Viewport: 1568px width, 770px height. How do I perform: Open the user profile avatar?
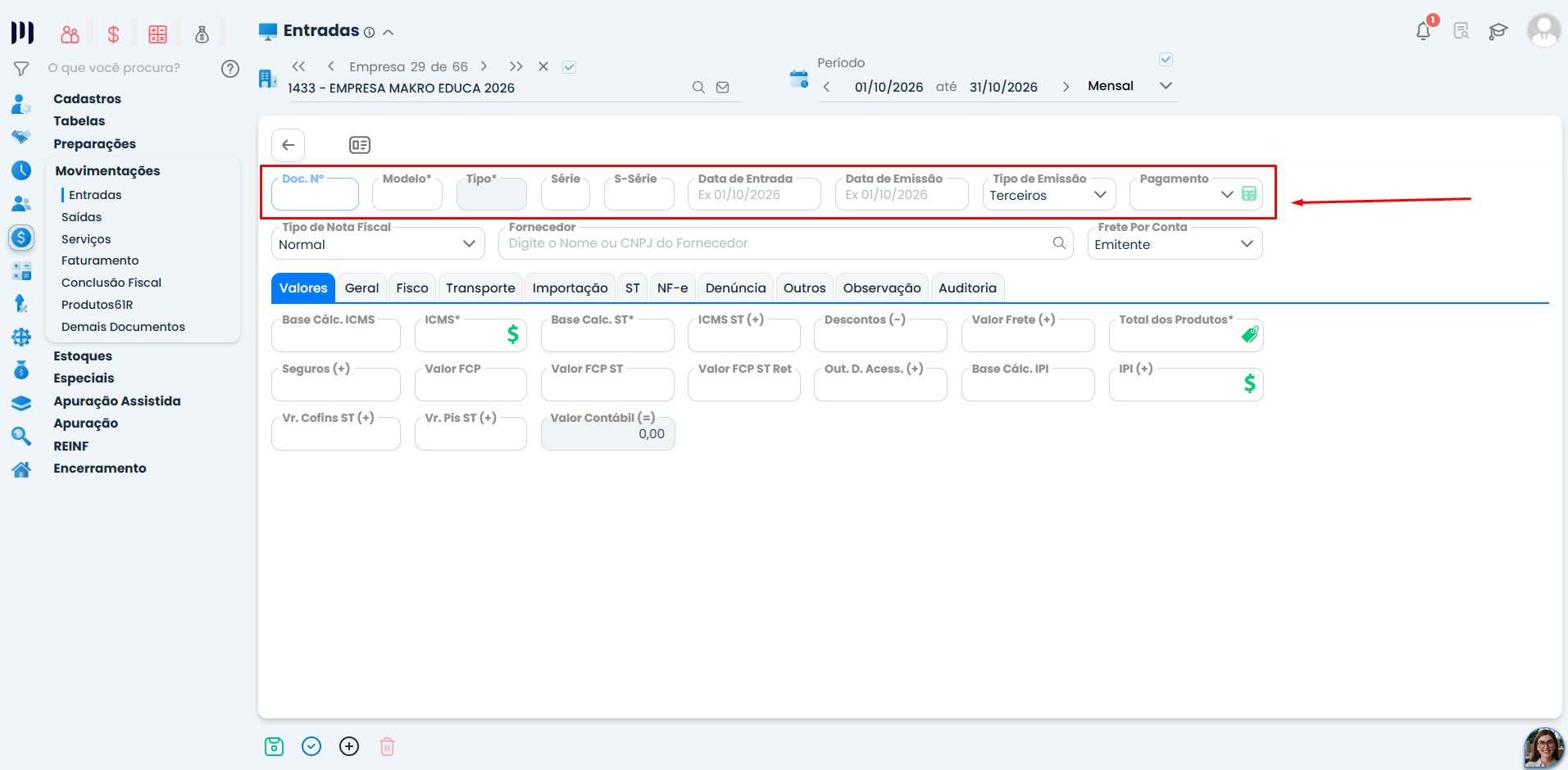(x=1543, y=30)
